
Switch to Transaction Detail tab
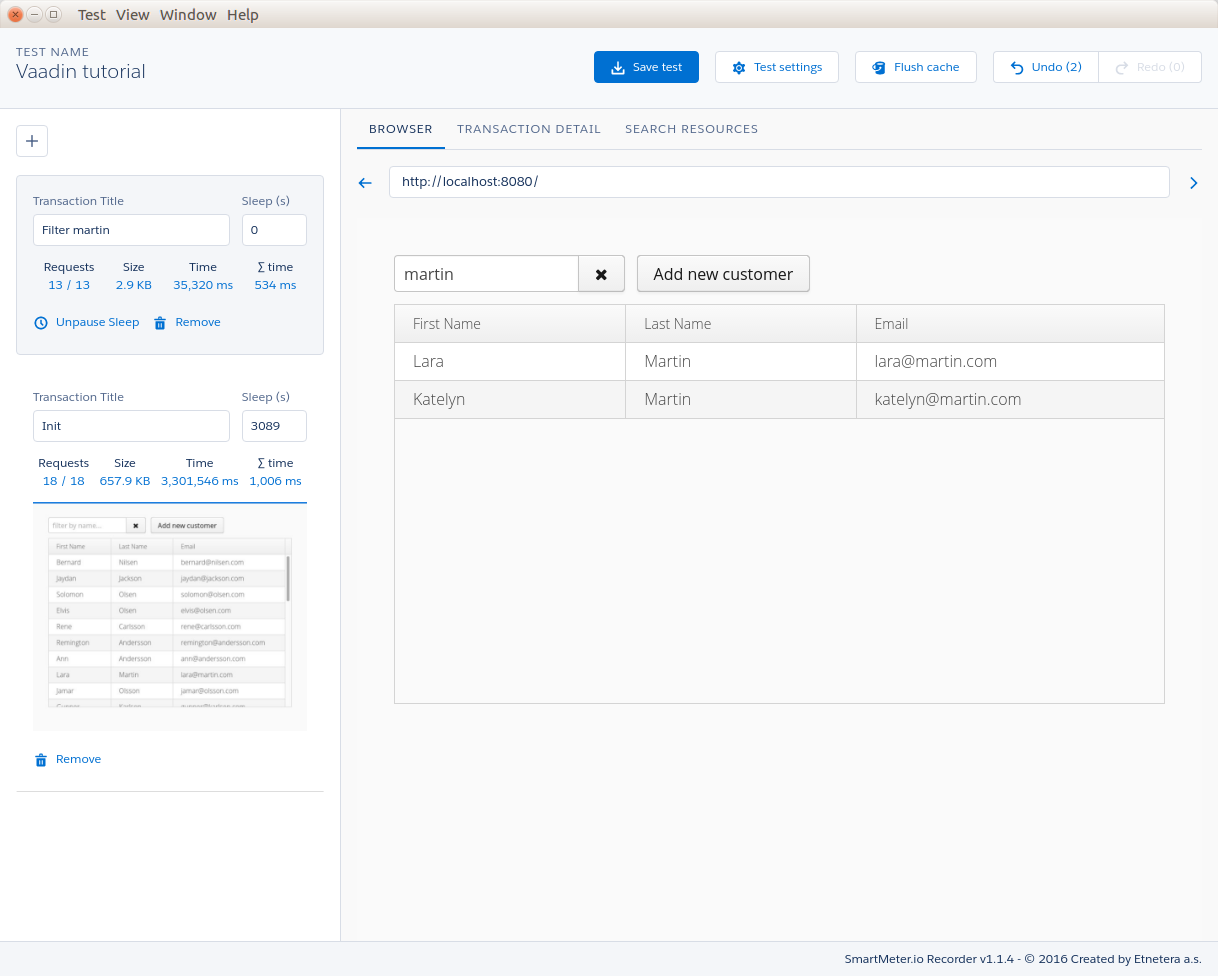point(528,129)
